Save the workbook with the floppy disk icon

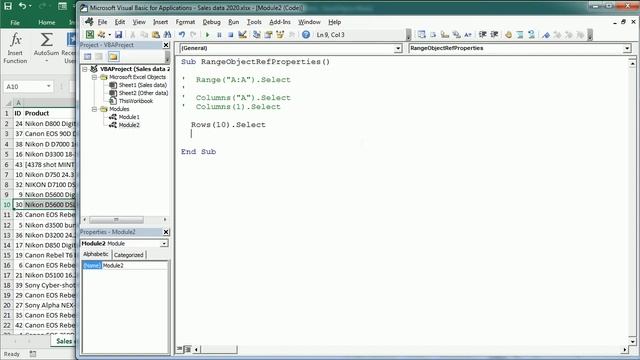(x=118, y=35)
